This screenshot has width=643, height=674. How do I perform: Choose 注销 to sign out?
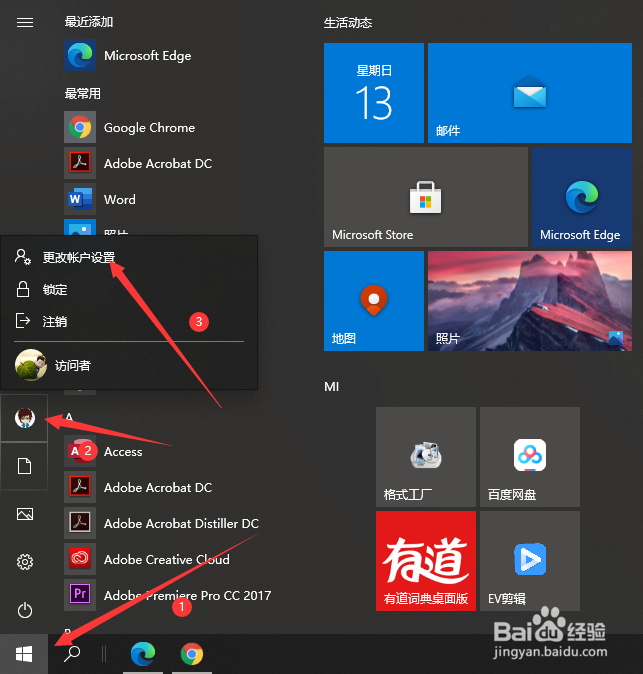pos(129,321)
